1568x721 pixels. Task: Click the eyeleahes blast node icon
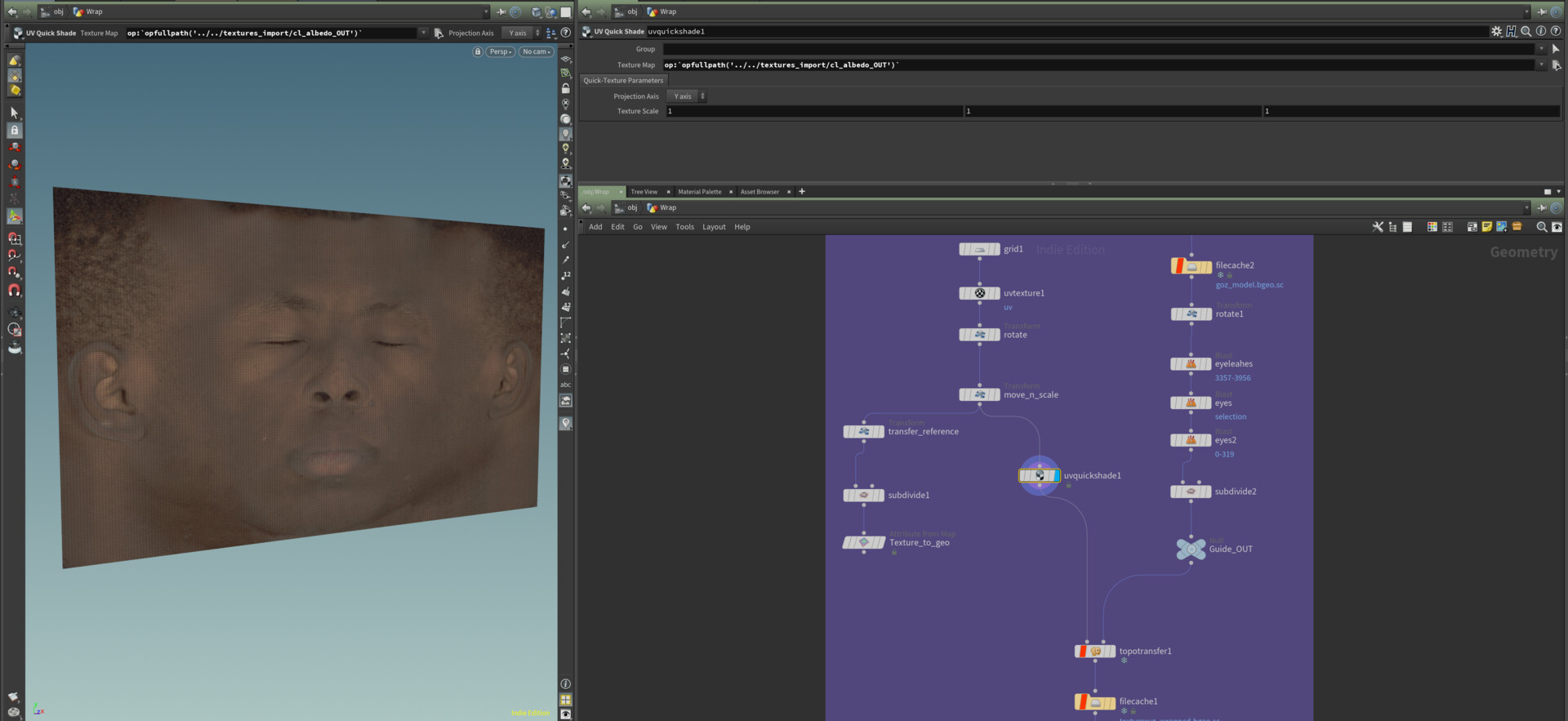point(1191,364)
